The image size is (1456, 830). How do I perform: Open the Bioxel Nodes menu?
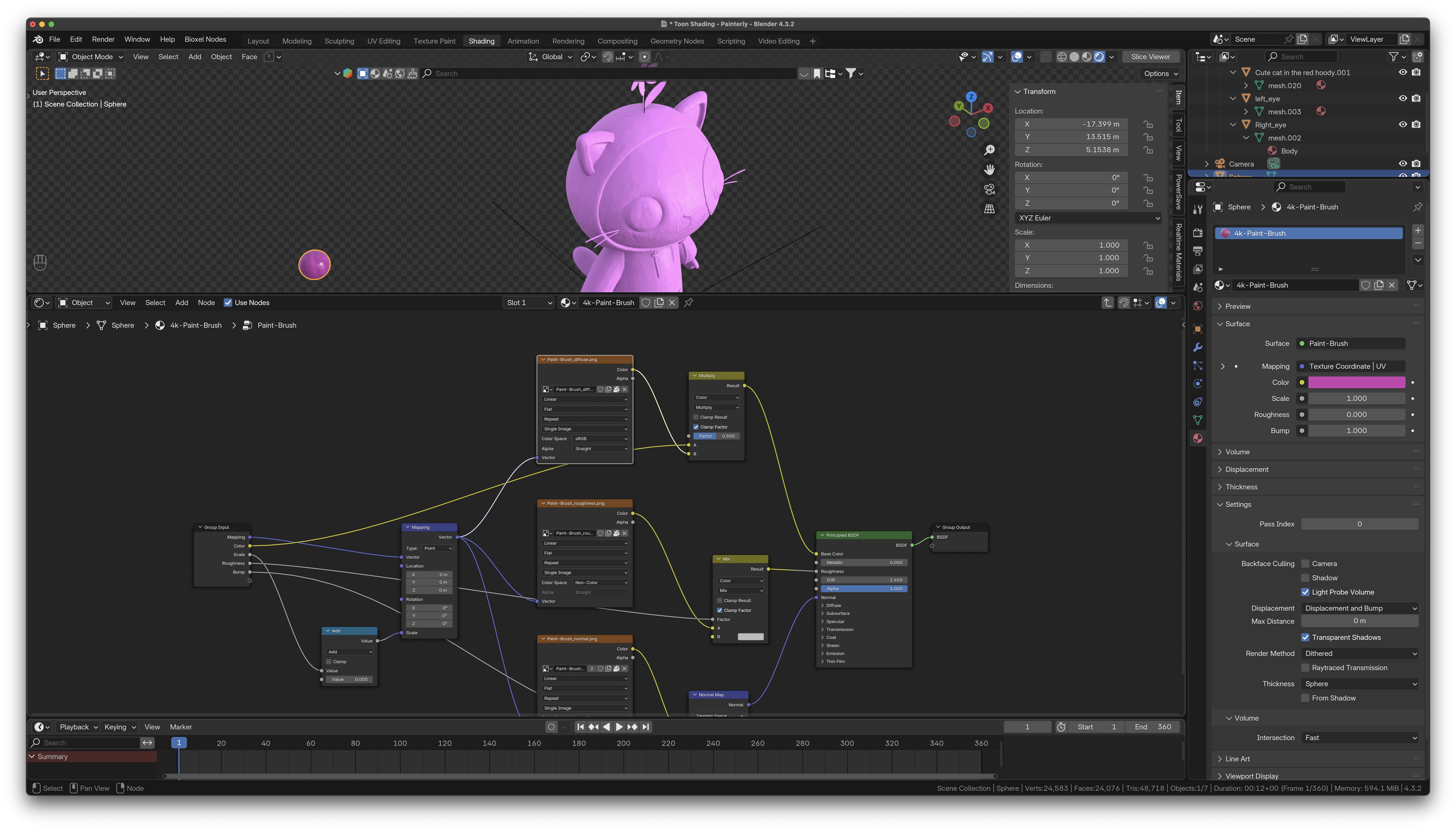point(205,39)
